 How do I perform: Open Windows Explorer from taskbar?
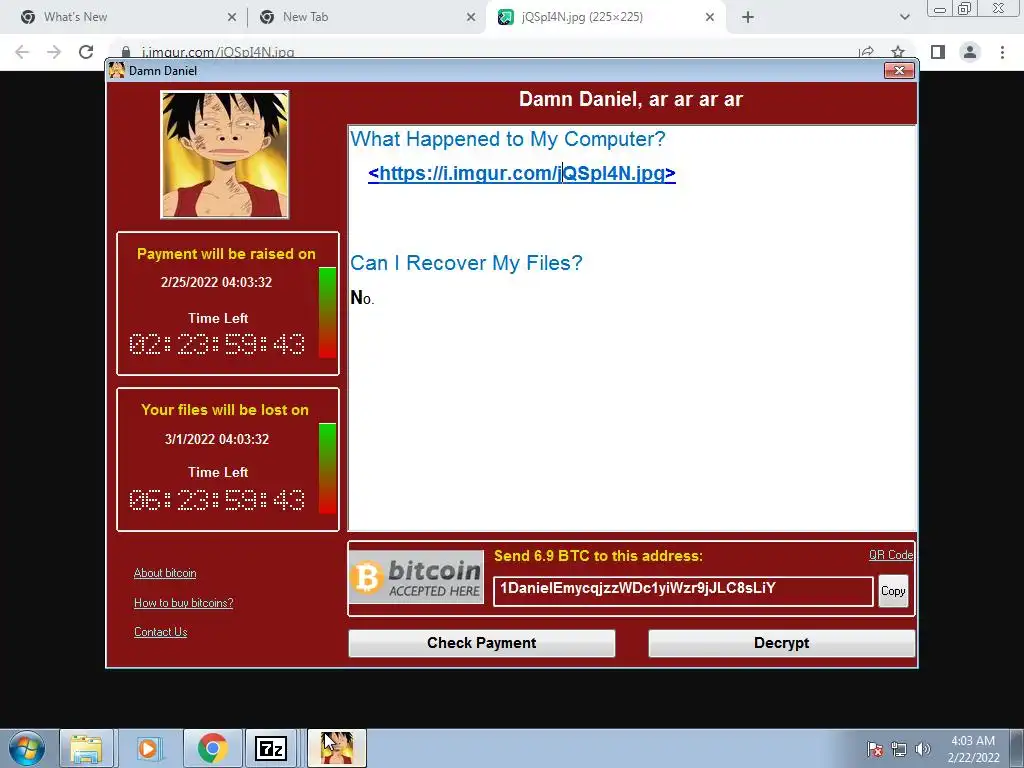87,748
